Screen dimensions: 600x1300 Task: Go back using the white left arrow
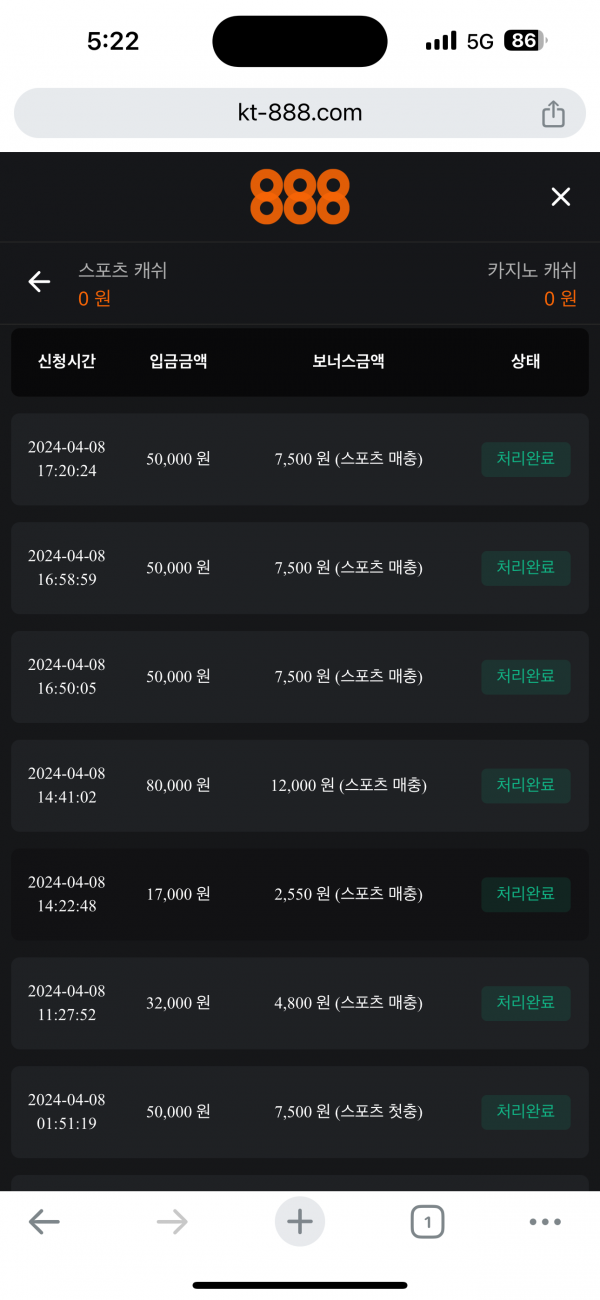coord(39,282)
